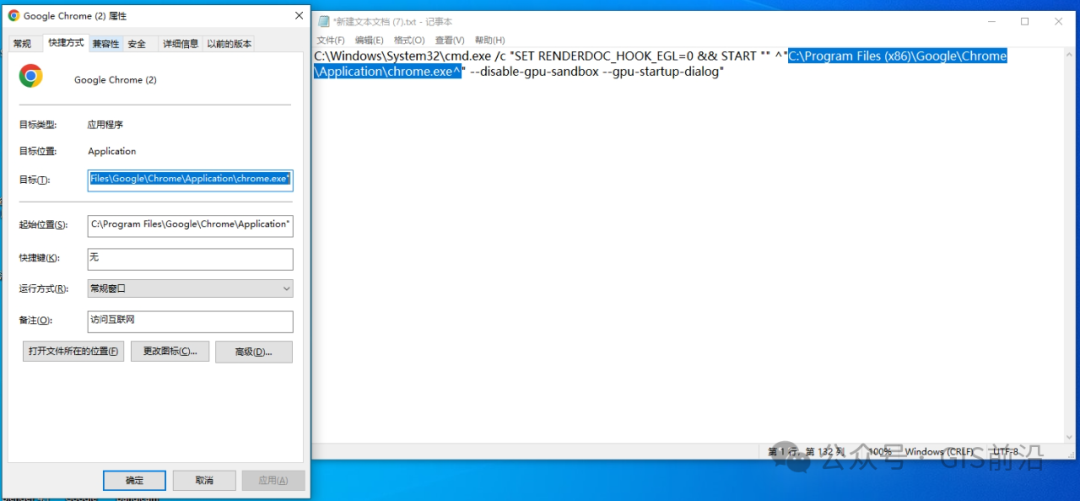Minimize the Notepad window
This screenshot has height=501, width=1080.
pos(991,21)
